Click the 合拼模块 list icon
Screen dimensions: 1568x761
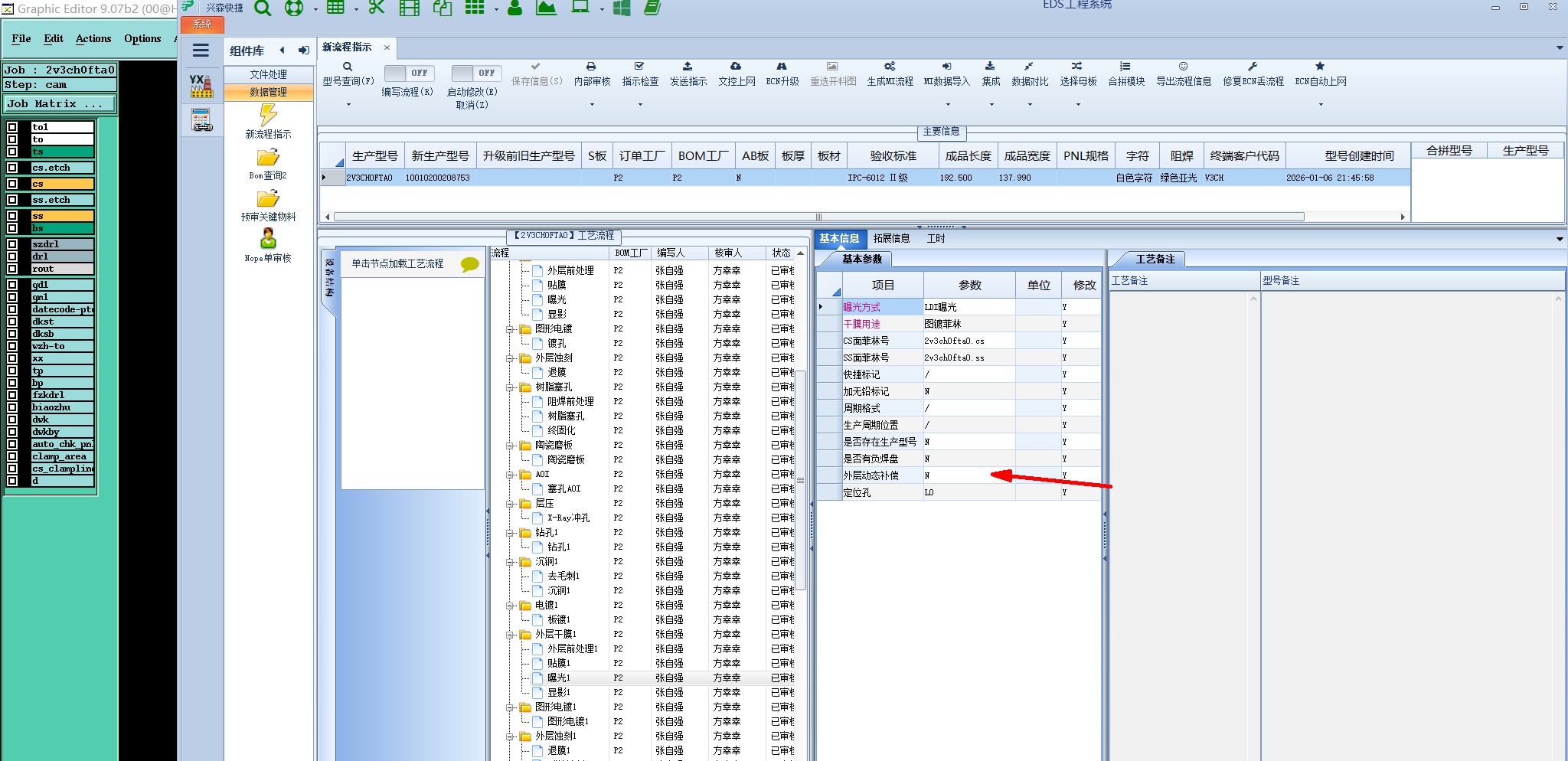[x=1125, y=67]
